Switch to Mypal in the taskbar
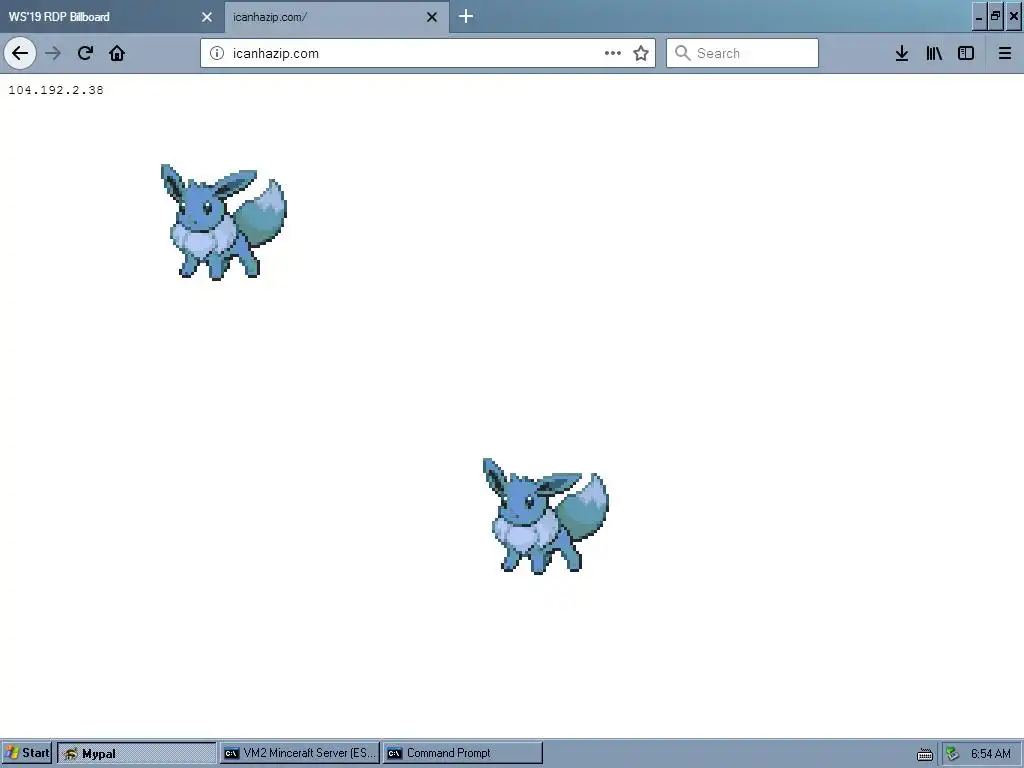Screen dimensions: 1024x768 click(136, 753)
